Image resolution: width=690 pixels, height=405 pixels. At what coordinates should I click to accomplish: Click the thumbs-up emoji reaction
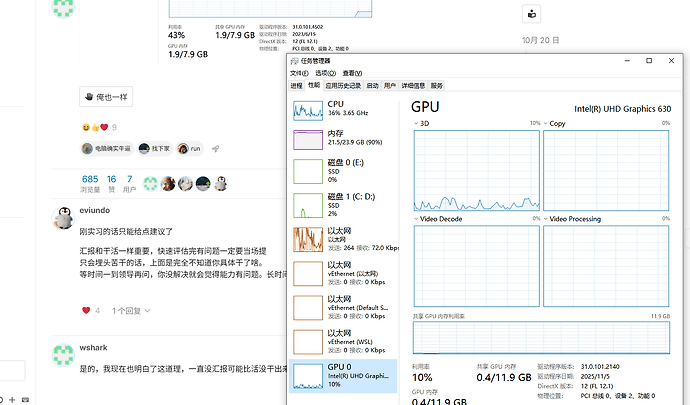pyautogui.click(x=95, y=127)
